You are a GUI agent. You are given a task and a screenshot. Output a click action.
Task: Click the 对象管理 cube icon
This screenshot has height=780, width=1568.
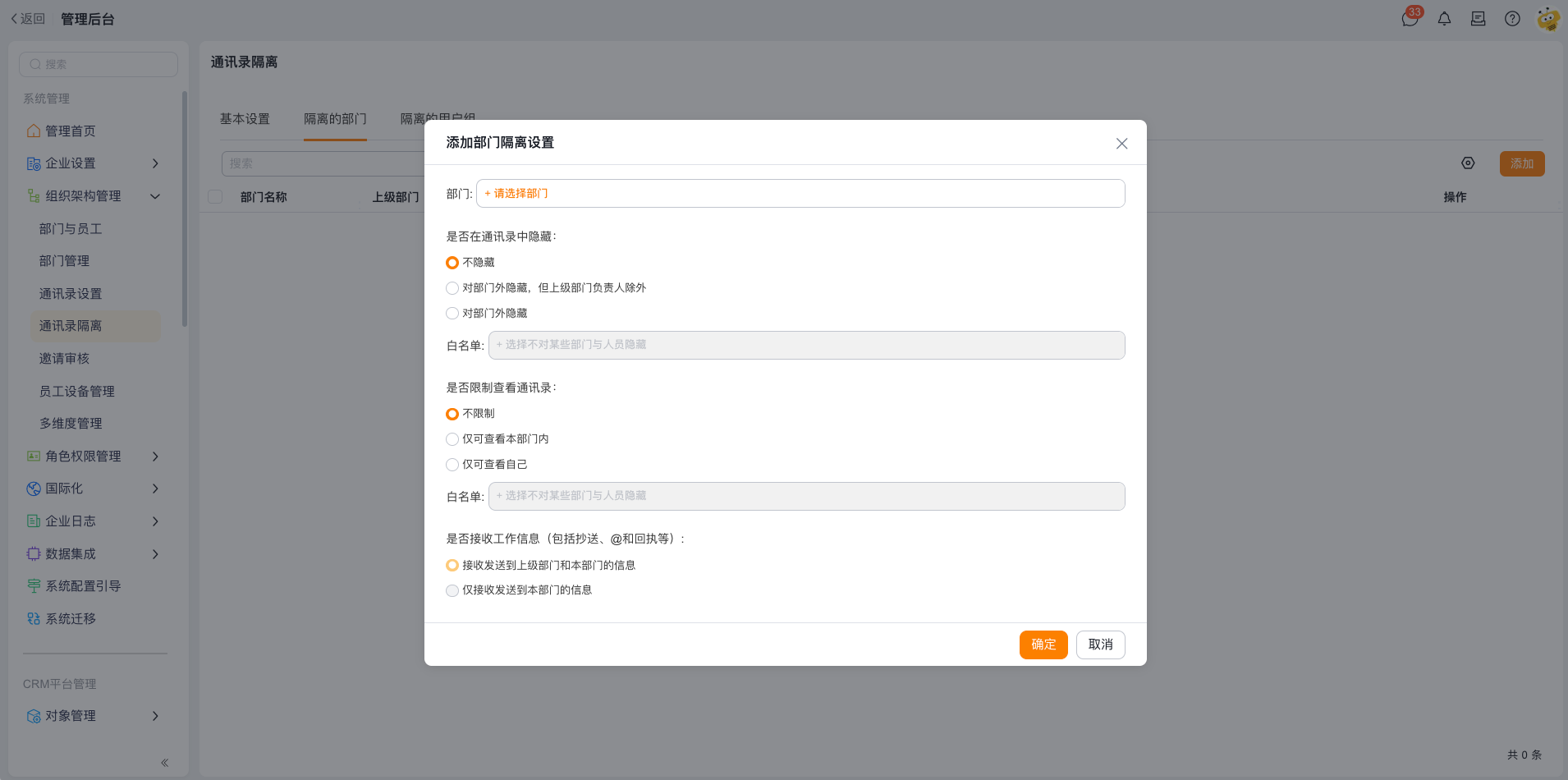point(34,716)
